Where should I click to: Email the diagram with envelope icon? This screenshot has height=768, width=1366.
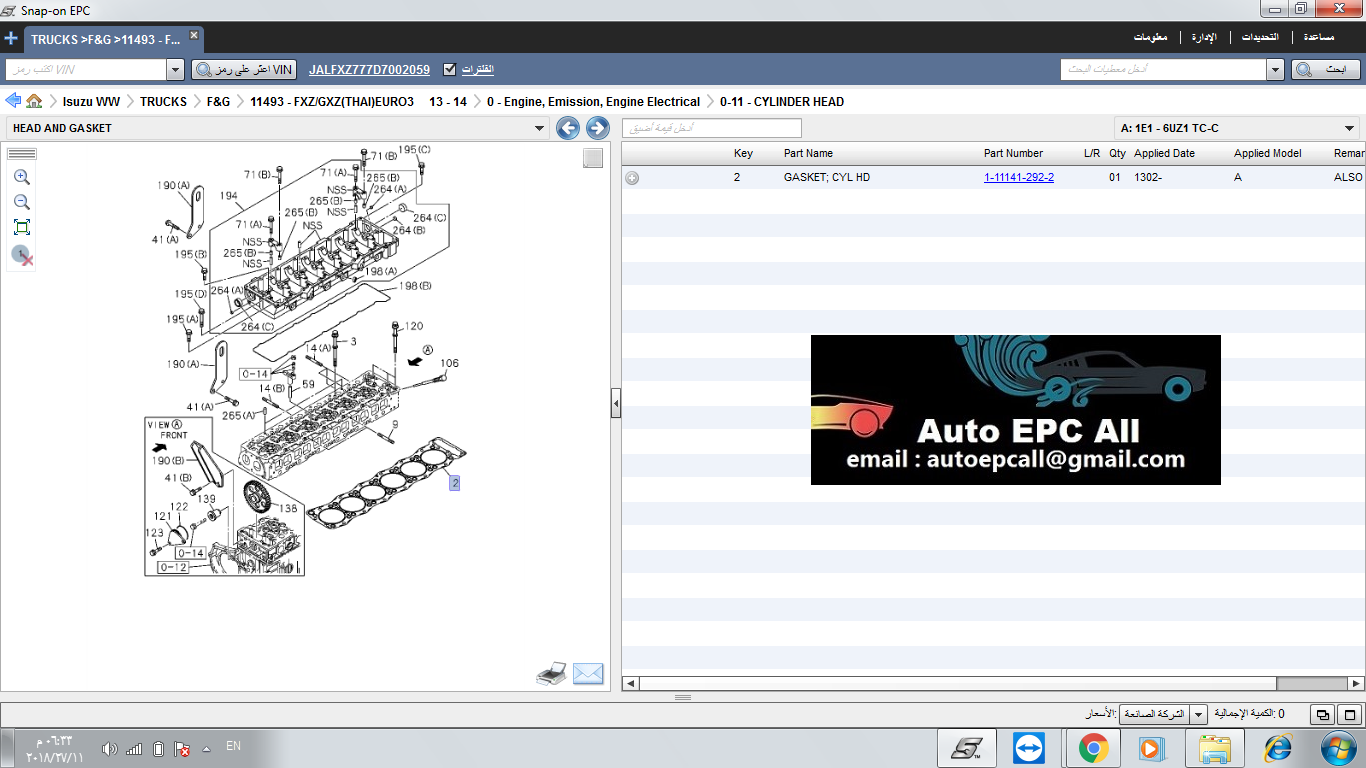click(588, 674)
